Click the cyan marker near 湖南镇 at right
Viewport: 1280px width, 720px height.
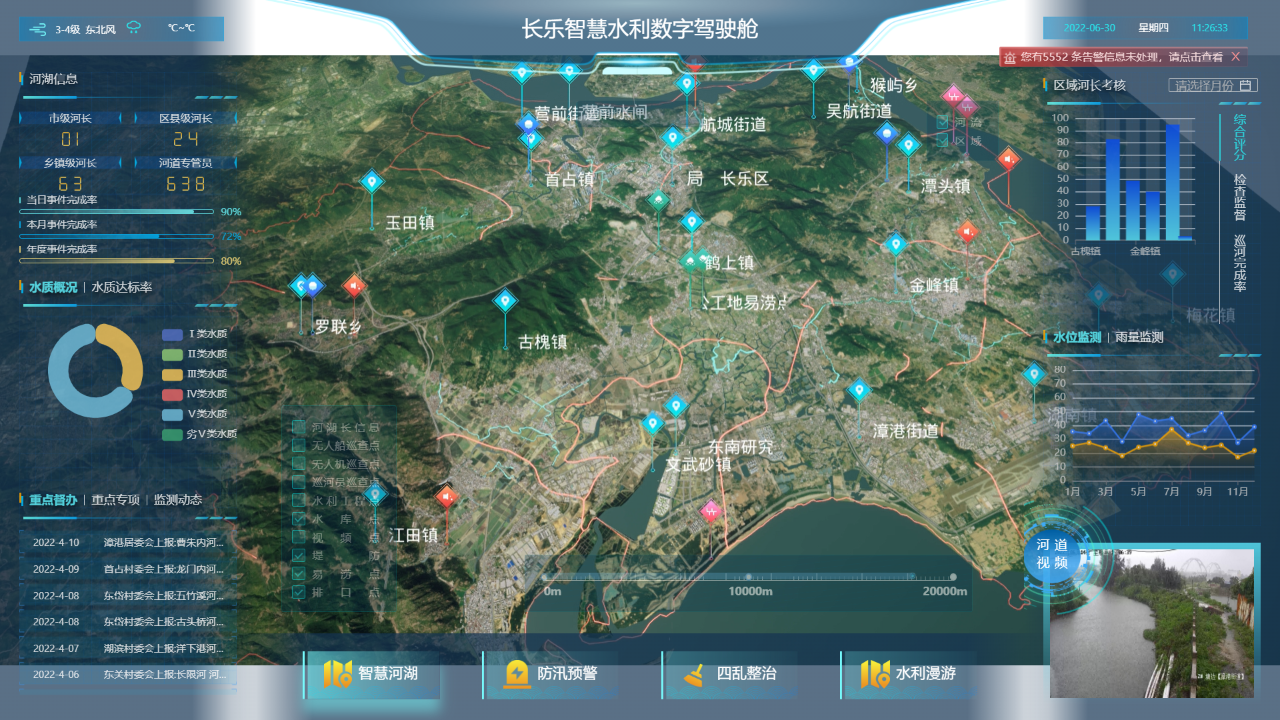click(x=1033, y=374)
